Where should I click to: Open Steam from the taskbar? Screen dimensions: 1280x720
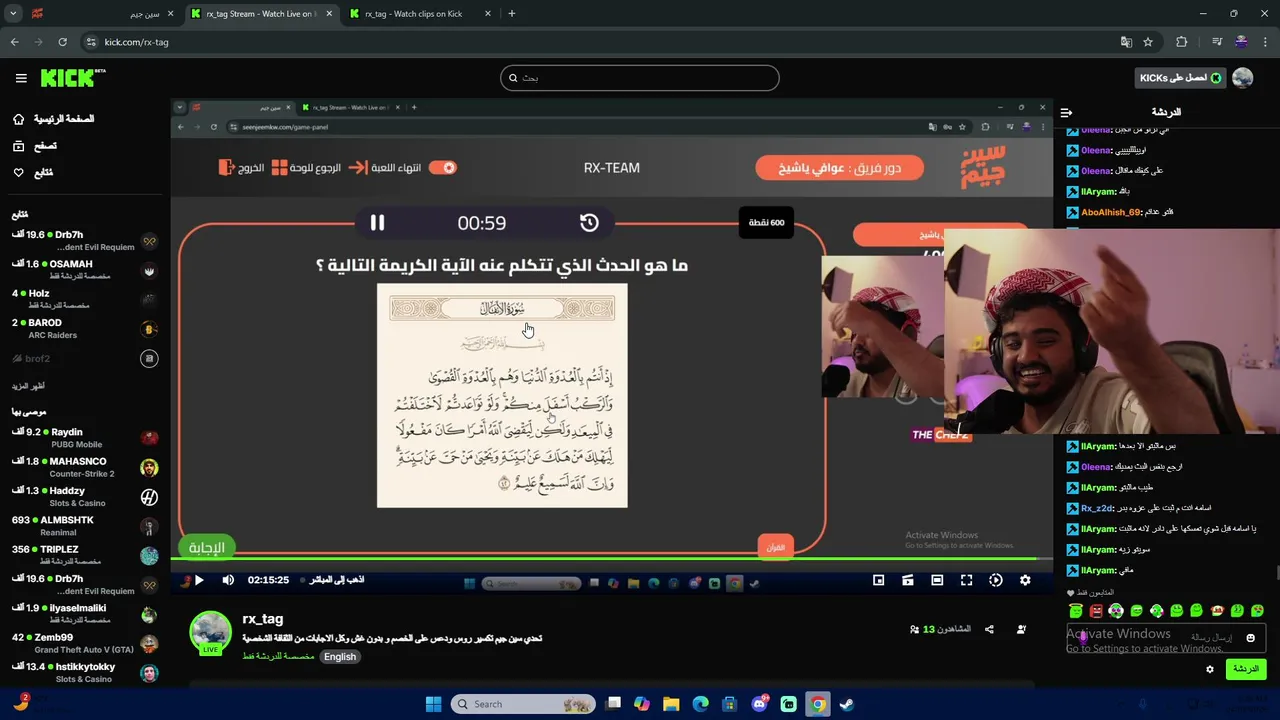(846, 704)
